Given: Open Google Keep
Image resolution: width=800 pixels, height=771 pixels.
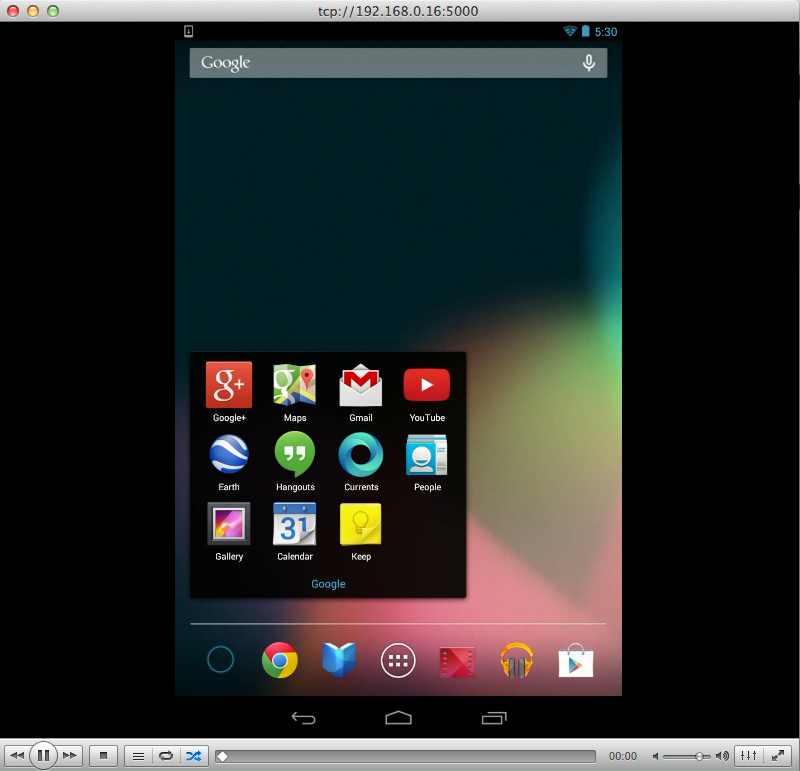Looking at the screenshot, I should (360, 523).
